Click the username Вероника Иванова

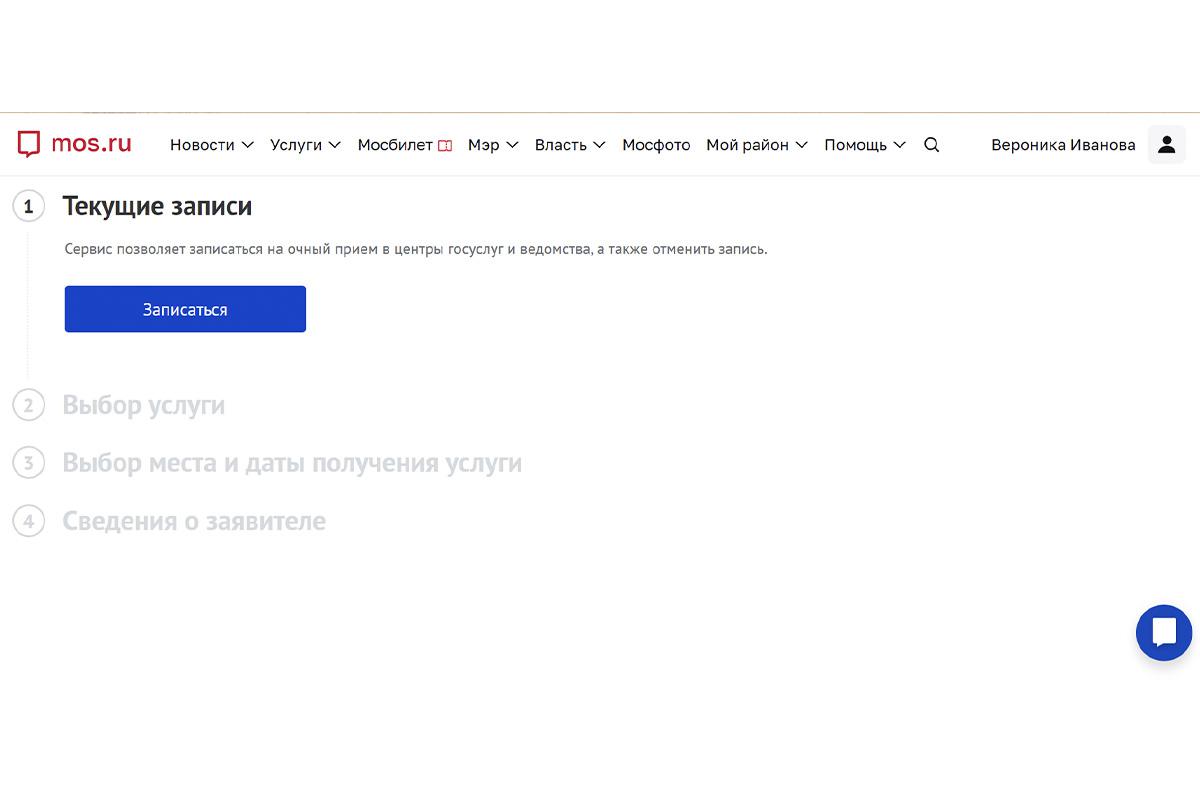click(x=1063, y=145)
